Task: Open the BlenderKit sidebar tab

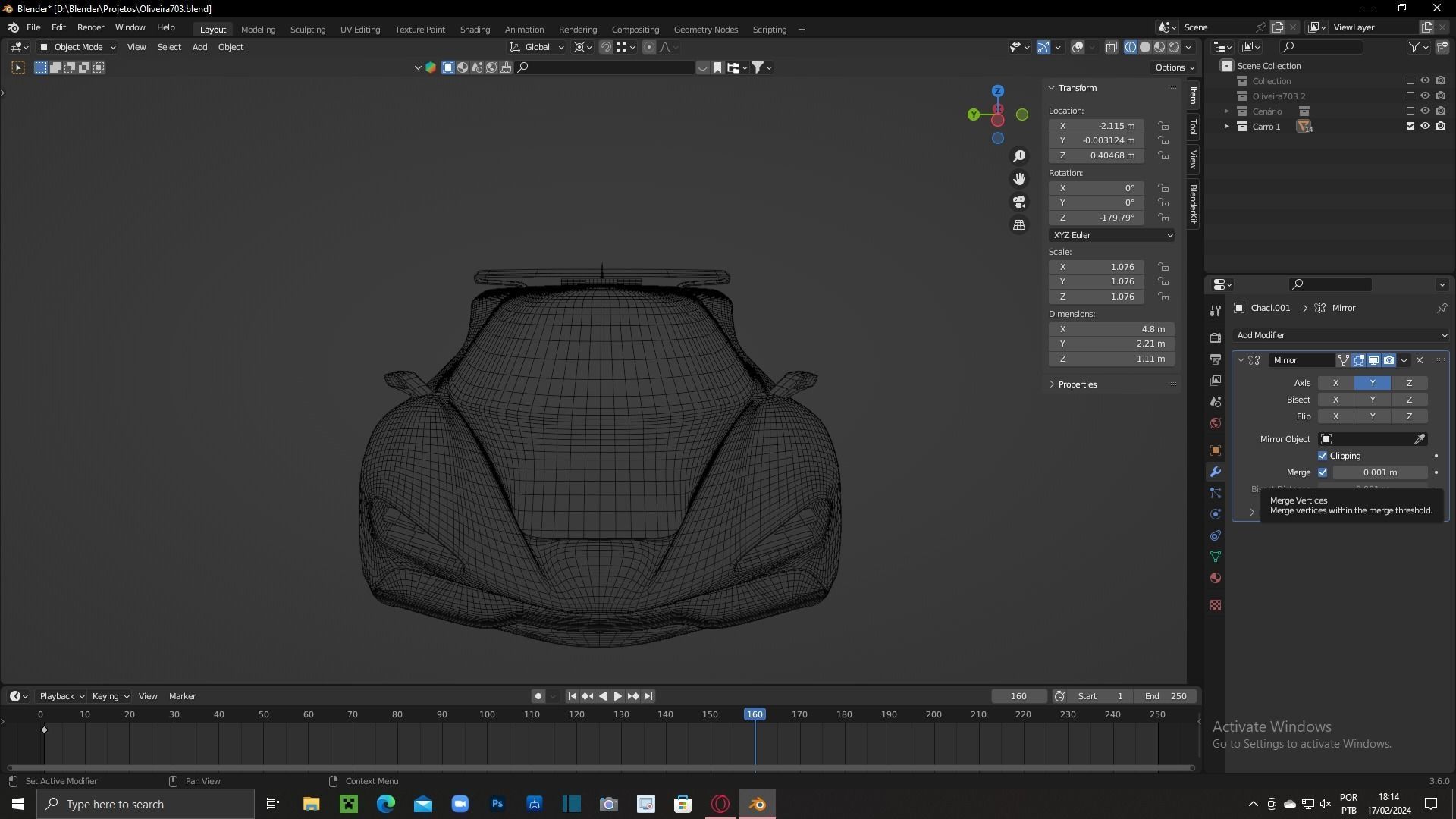Action: point(1193,203)
